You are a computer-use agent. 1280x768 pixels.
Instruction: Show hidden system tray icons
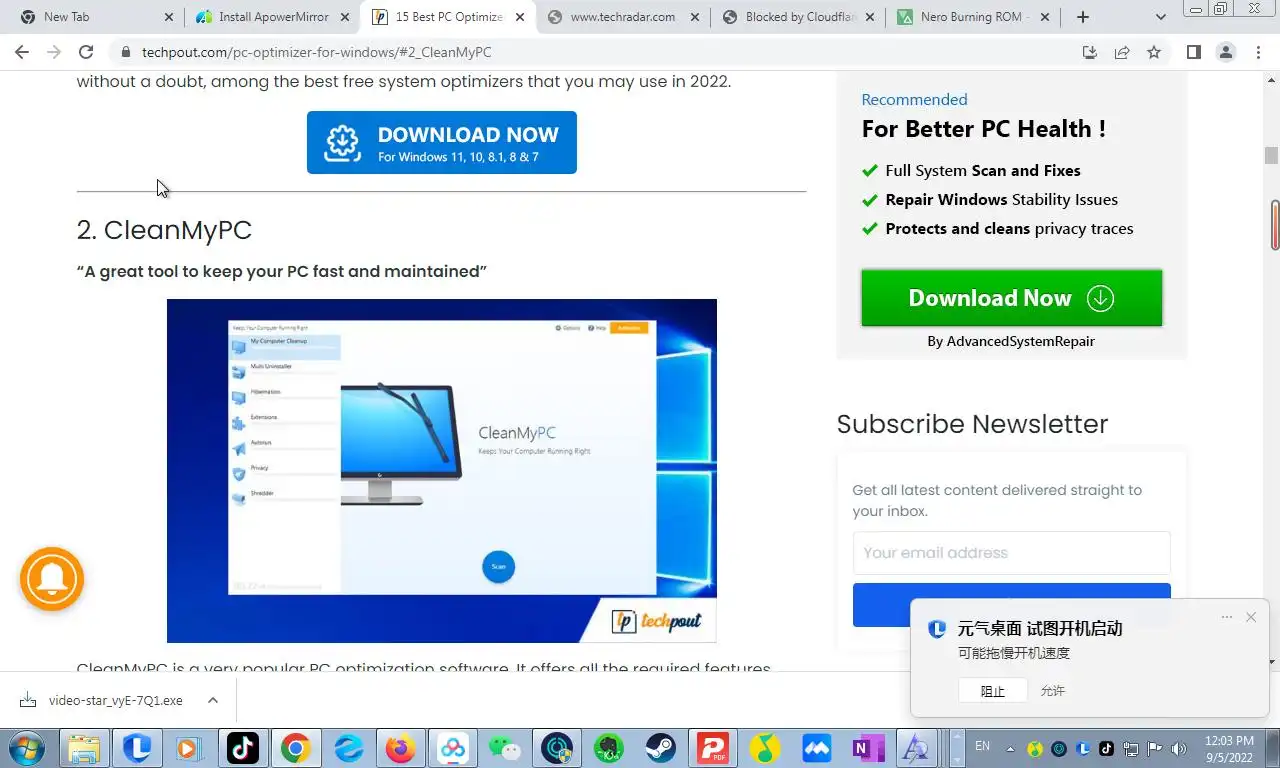pos(1010,748)
